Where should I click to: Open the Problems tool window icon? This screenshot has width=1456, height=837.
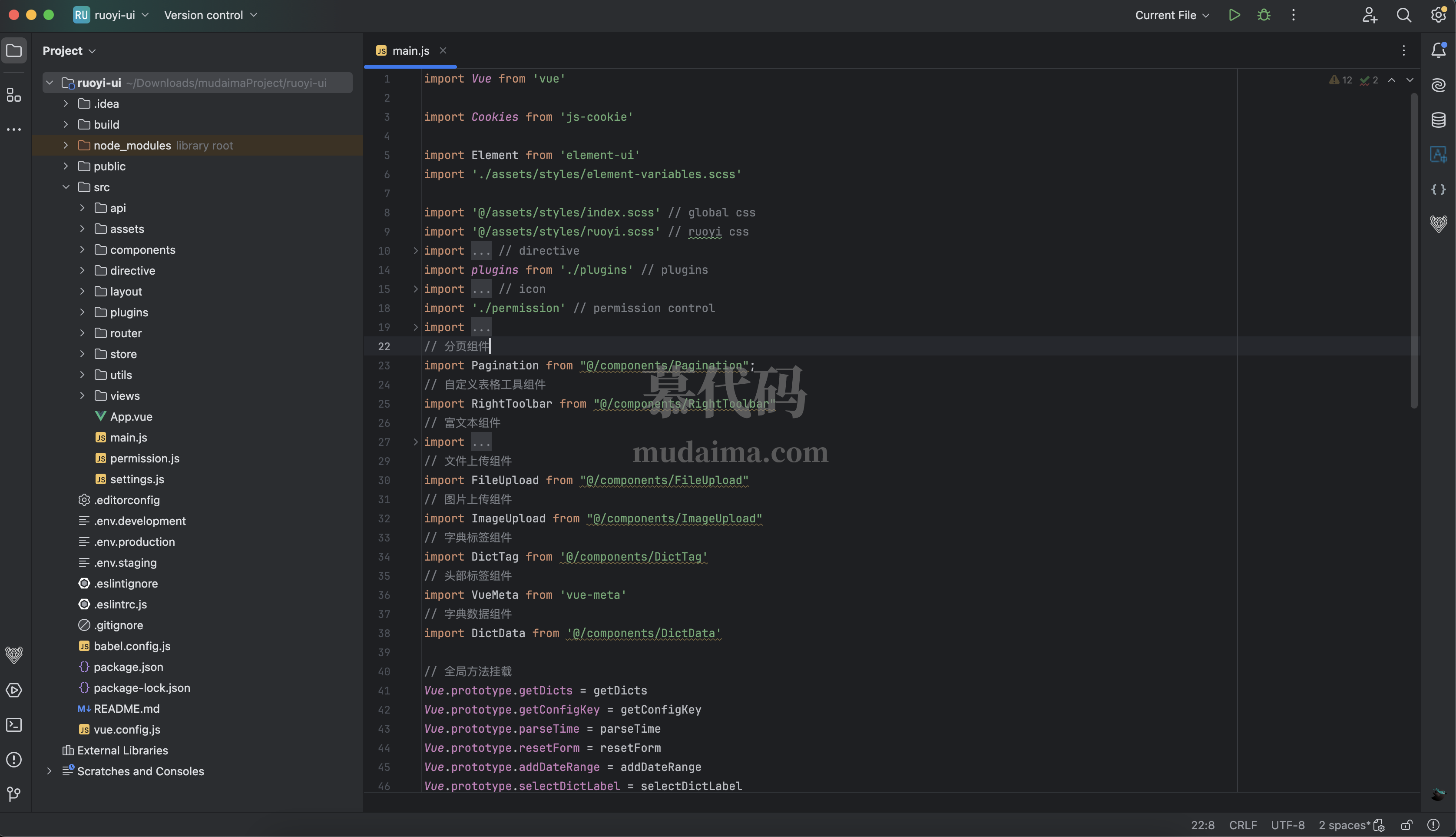[x=14, y=759]
